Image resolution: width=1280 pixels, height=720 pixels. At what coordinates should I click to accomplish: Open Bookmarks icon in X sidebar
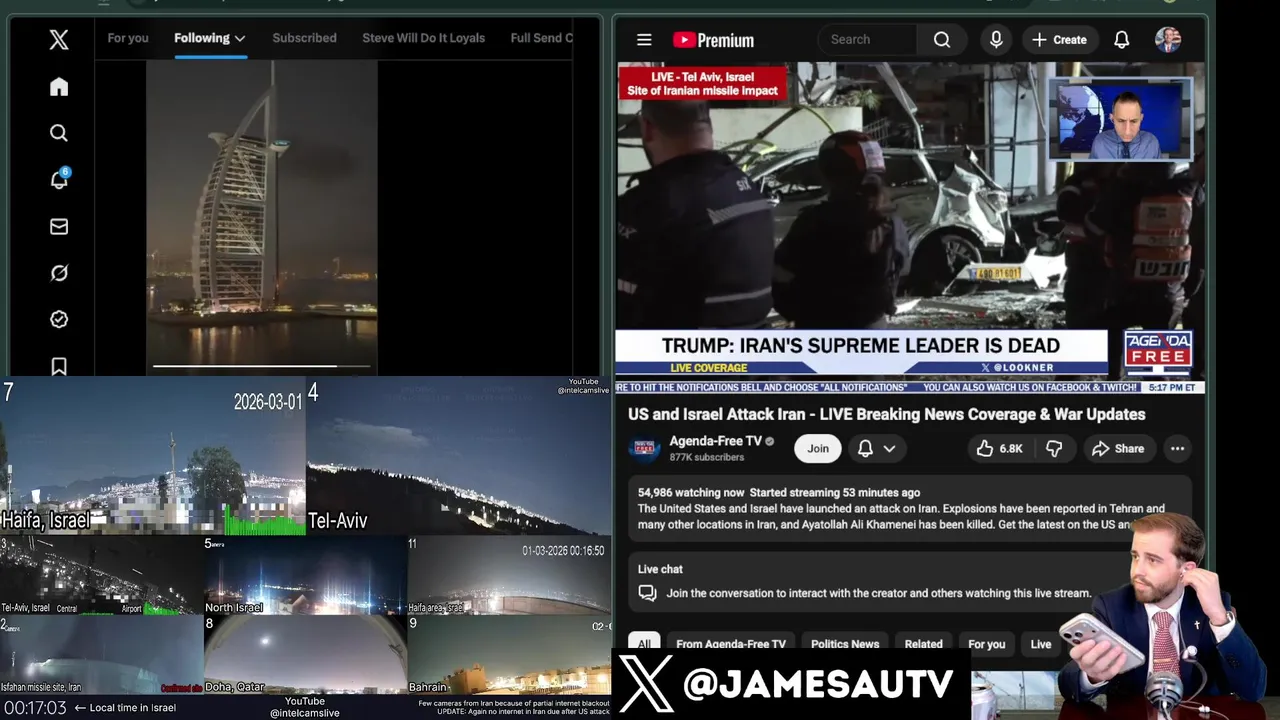click(59, 366)
